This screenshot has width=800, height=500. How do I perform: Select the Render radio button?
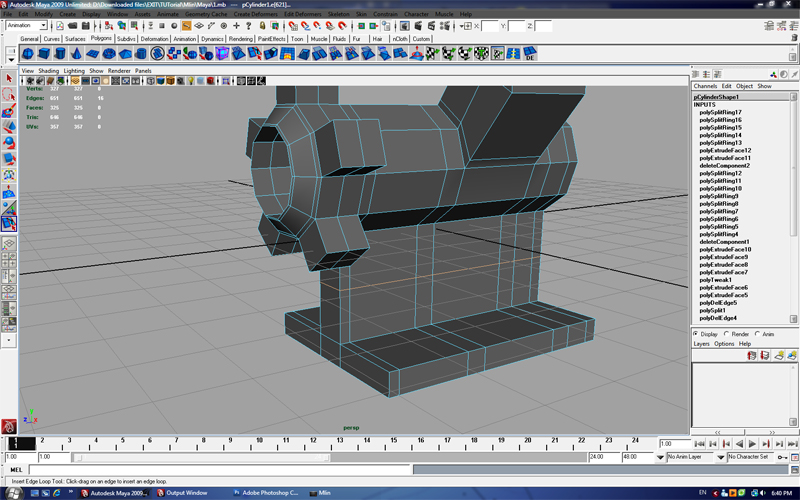click(728, 334)
